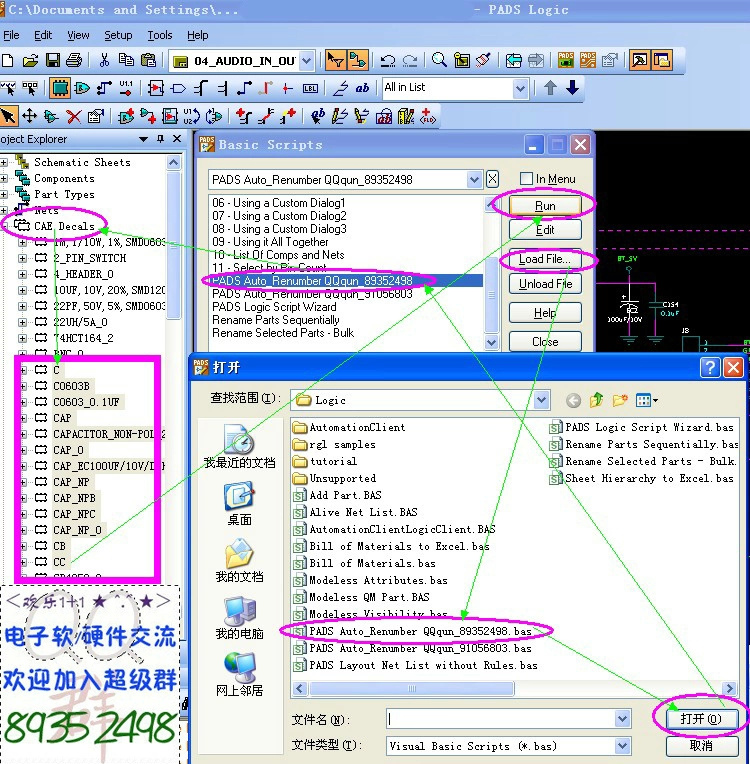Open the AutomationClient folder
This screenshot has height=764, width=750.
tap(349, 427)
